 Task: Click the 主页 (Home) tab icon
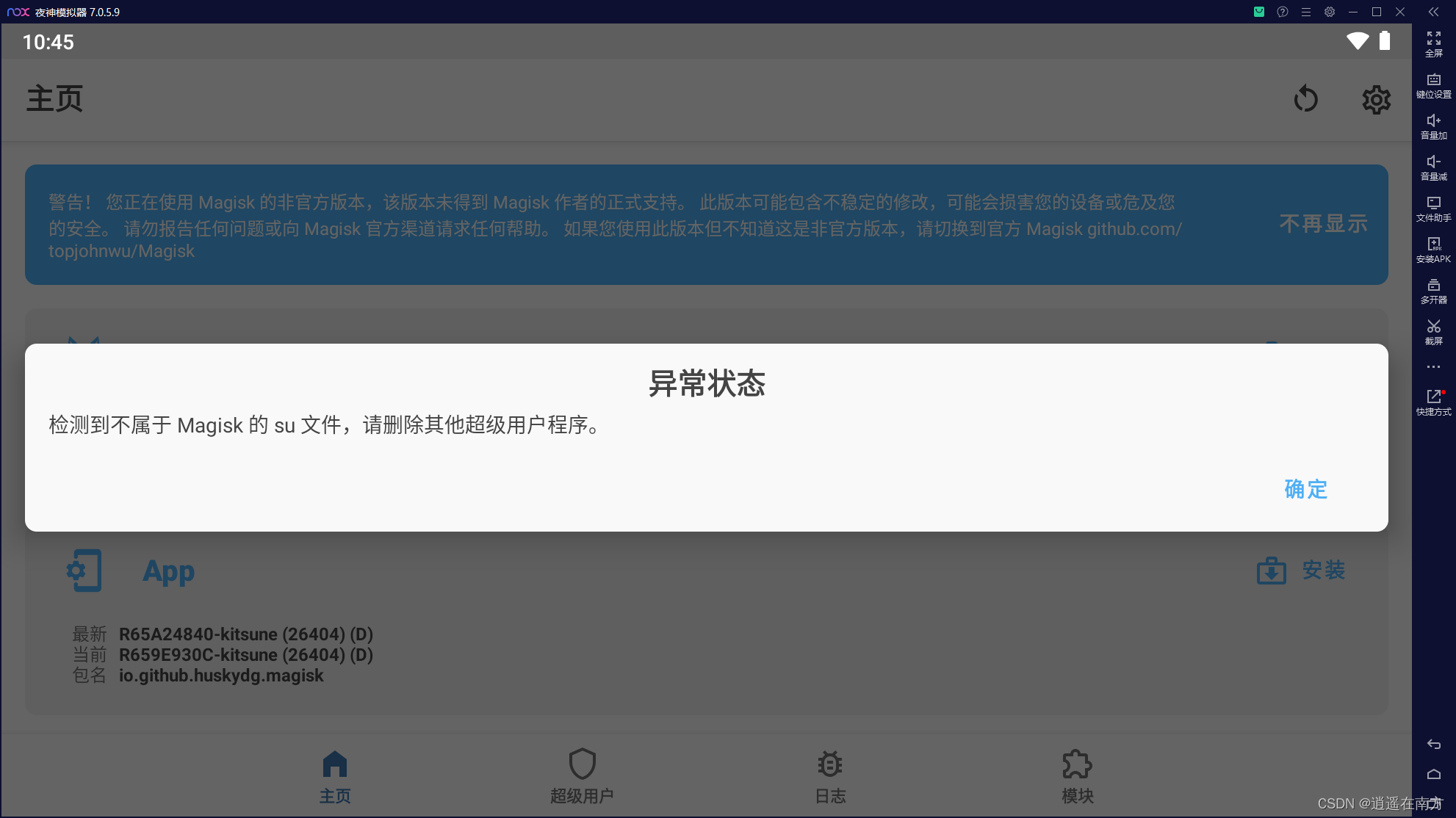(334, 766)
